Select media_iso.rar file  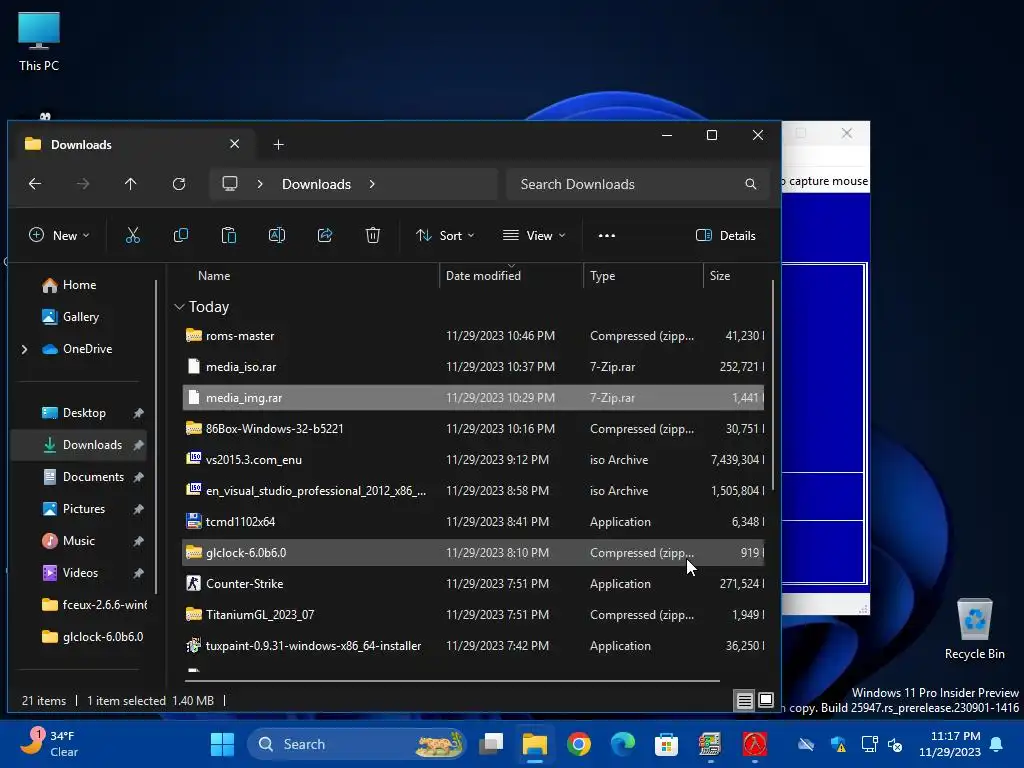click(x=473, y=367)
